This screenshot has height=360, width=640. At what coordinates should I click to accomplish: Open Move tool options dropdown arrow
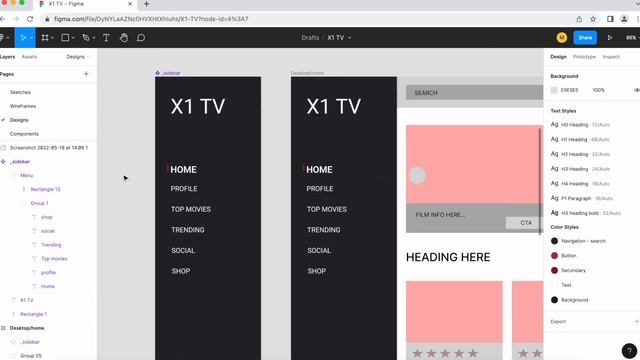tap(31, 38)
